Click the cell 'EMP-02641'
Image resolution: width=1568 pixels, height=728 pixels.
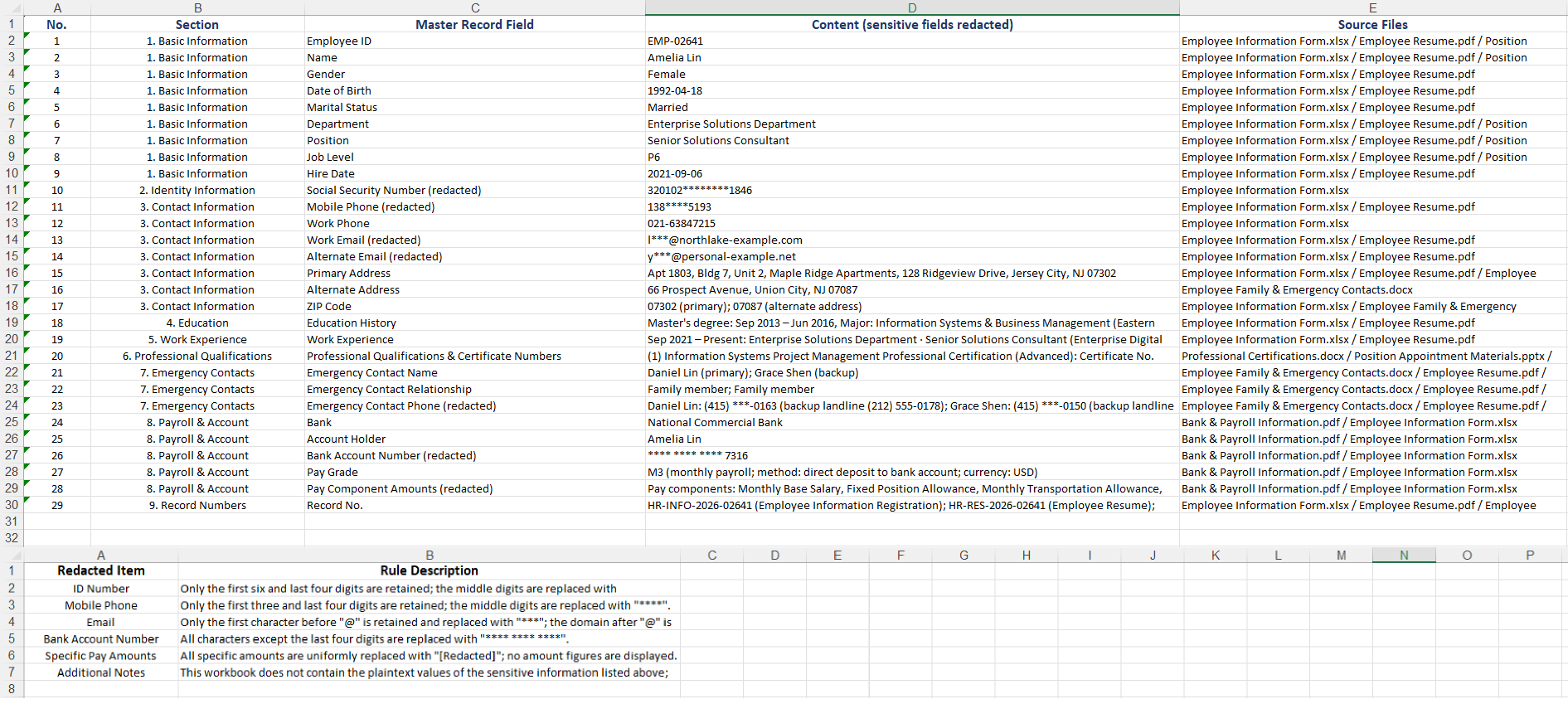click(912, 41)
